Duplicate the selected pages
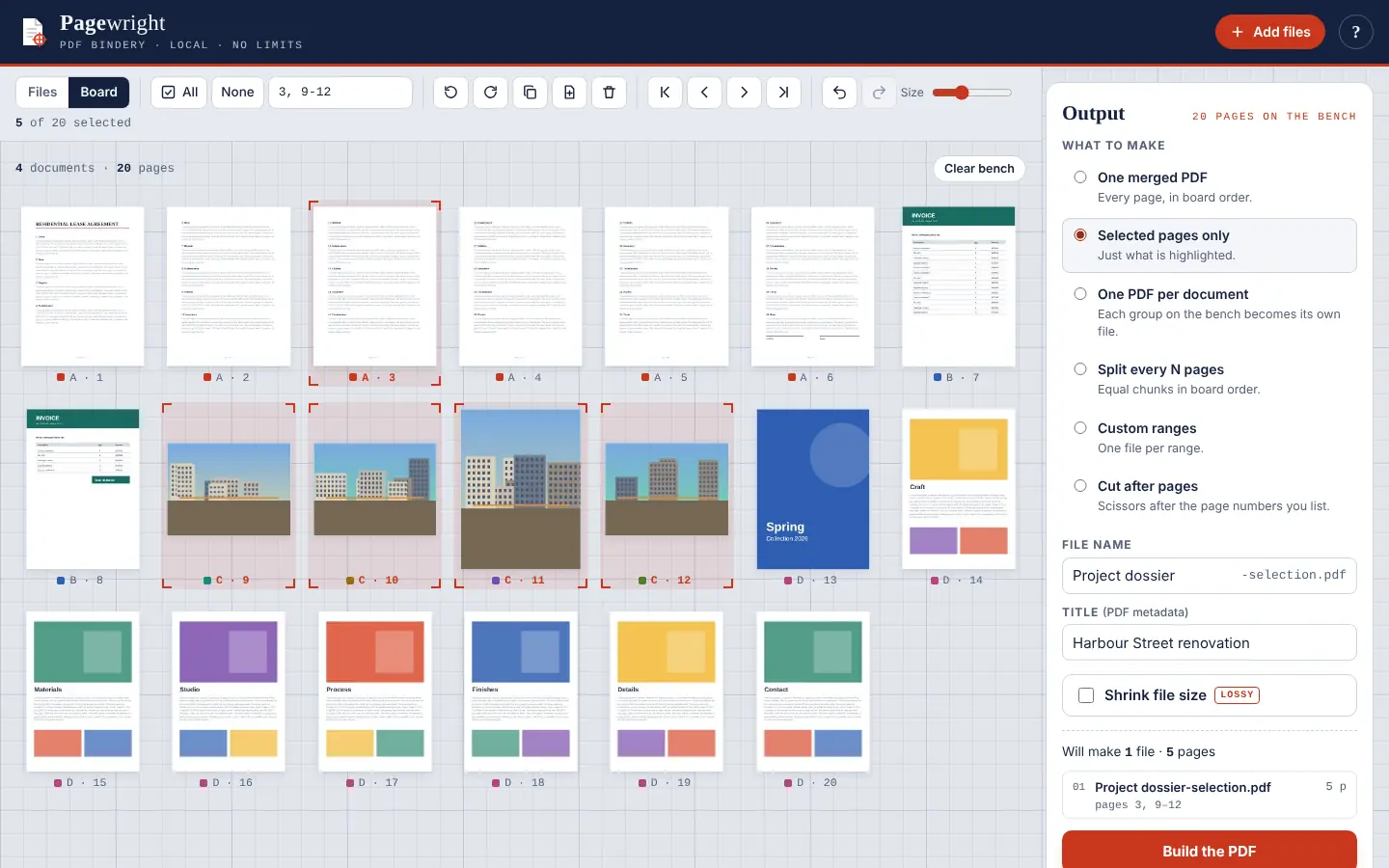 (530, 93)
